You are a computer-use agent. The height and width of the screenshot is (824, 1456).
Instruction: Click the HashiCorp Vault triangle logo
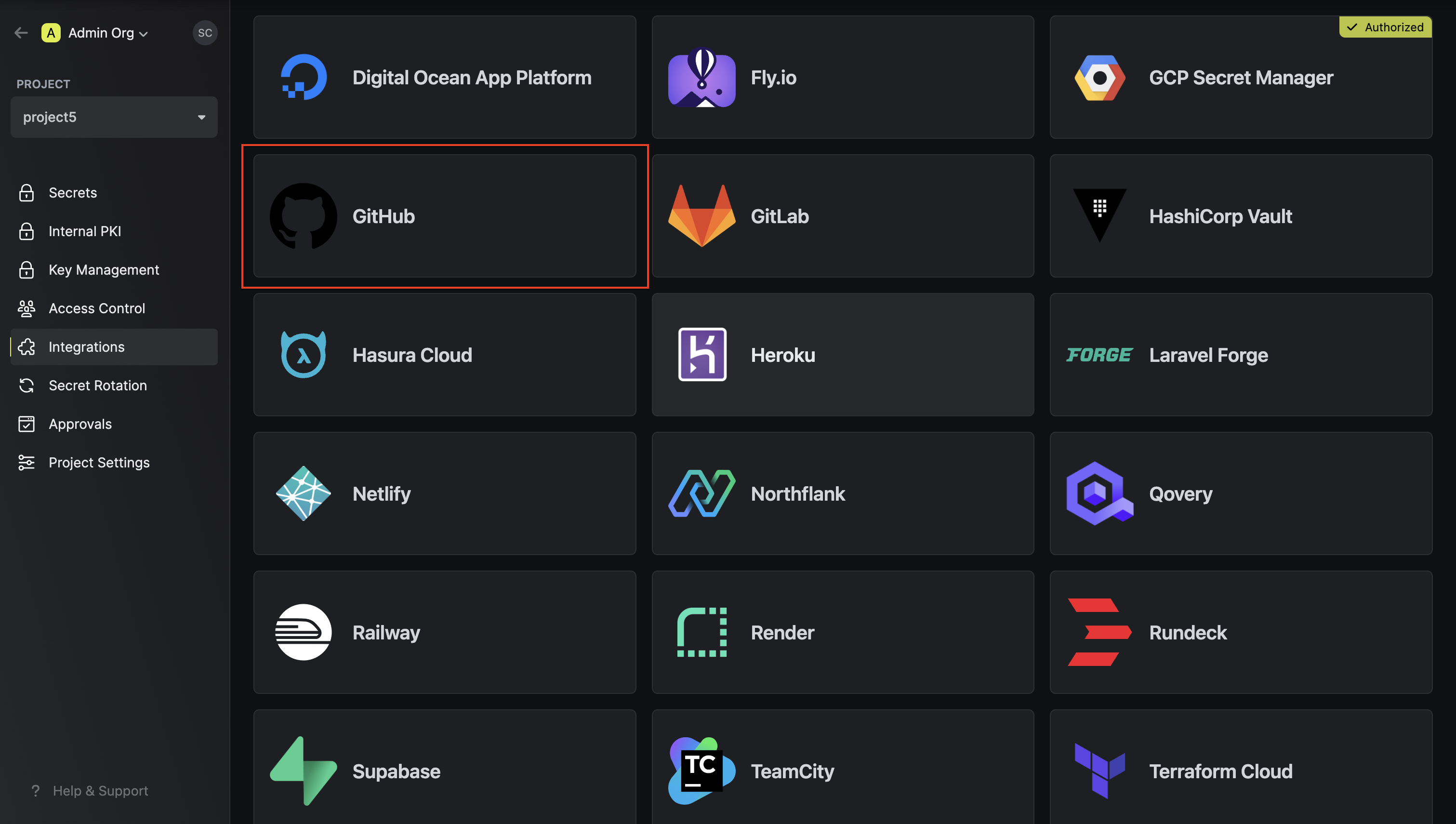point(1099,215)
